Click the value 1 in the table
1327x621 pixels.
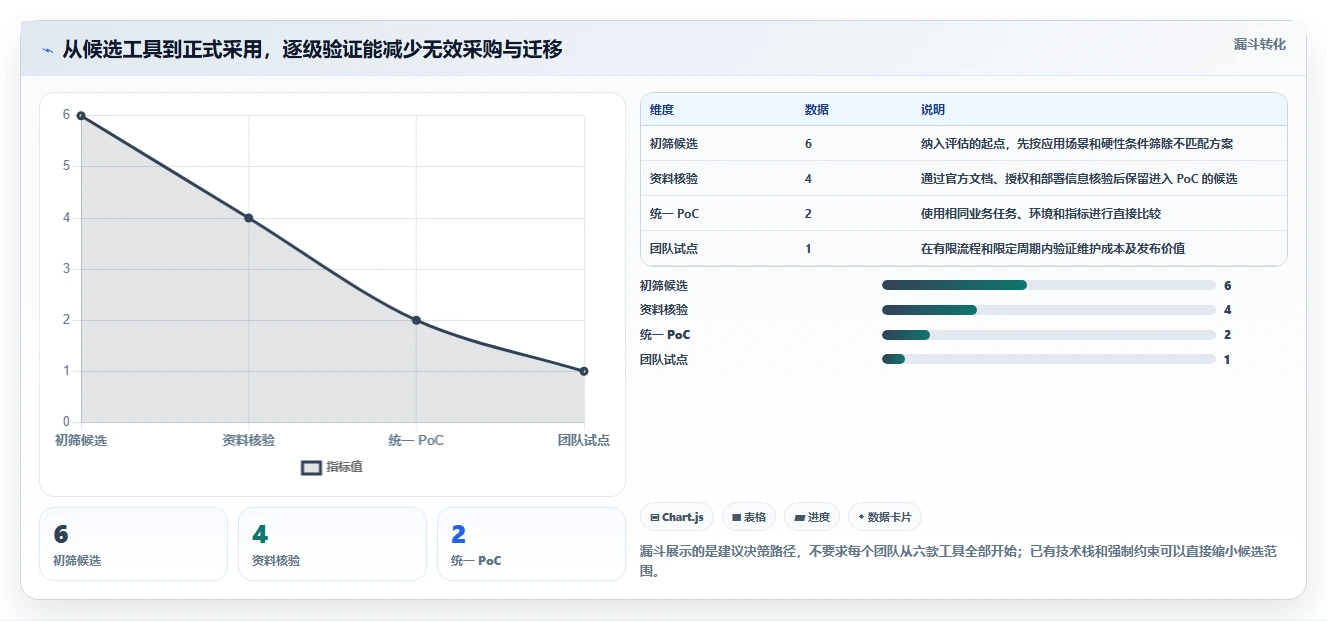pyautogui.click(x=808, y=249)
